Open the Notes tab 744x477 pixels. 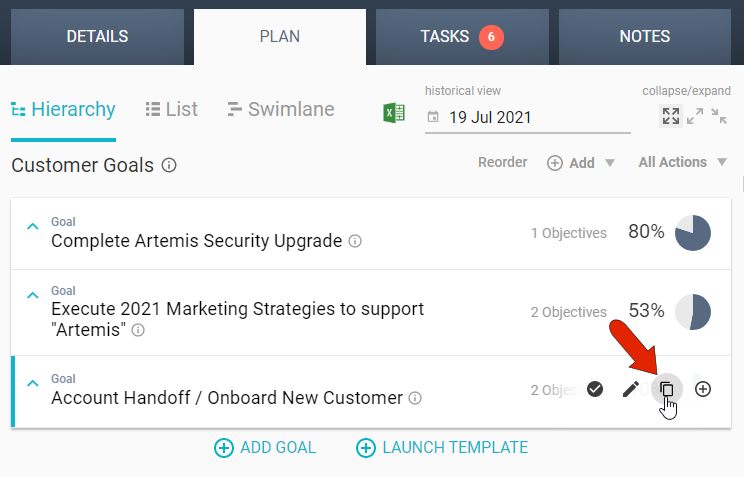[x=645, y=37]
